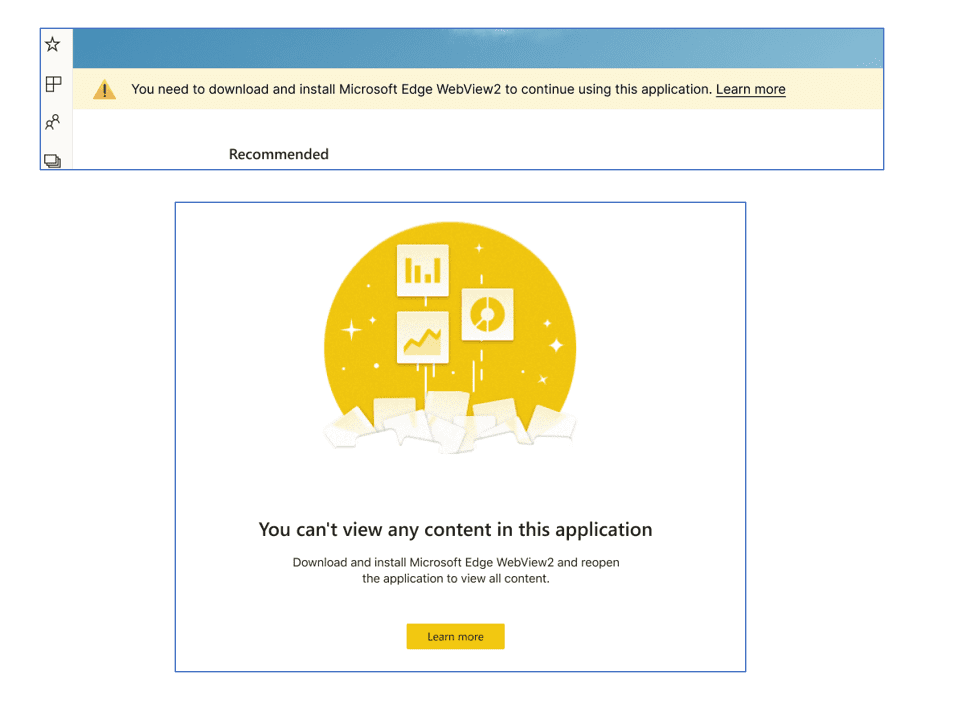Click the WebView2 warning banner message
The height and width of the screenshot is (704, 955).
click(421, 90)
